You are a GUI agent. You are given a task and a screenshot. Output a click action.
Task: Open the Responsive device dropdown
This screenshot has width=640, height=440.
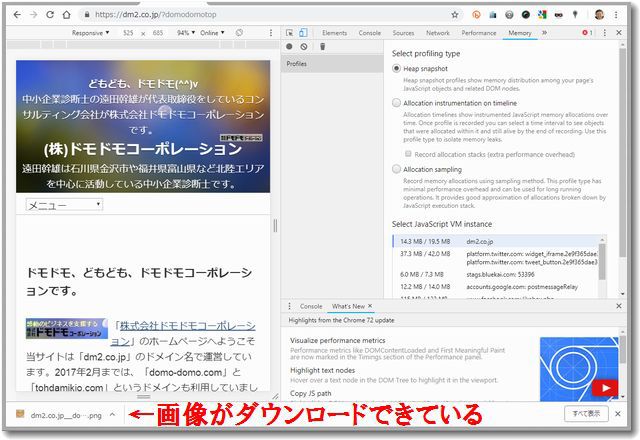[90, 33]
